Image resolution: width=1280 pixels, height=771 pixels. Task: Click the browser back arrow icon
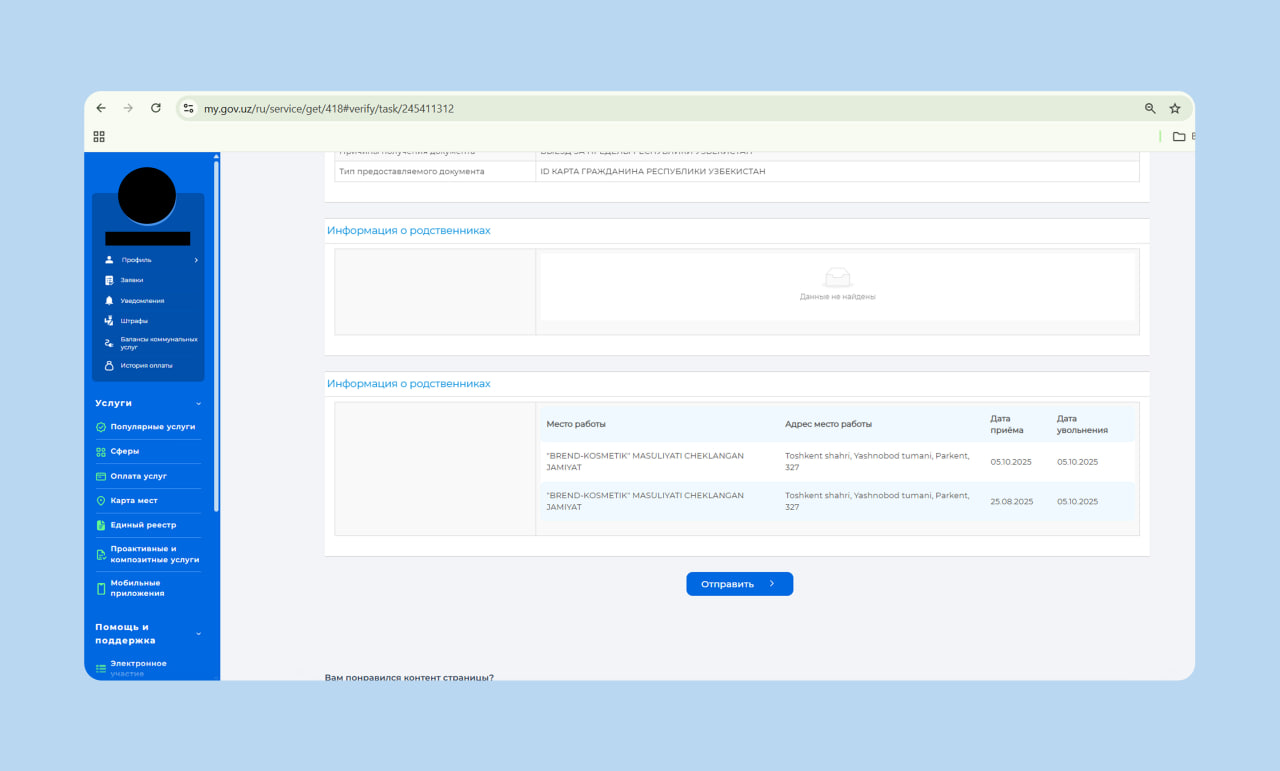[x=101, y=108]
